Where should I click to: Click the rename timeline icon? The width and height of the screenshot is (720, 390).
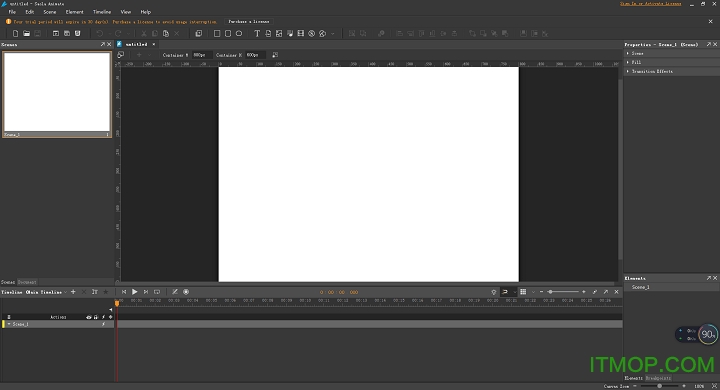(x=95, y=292)
